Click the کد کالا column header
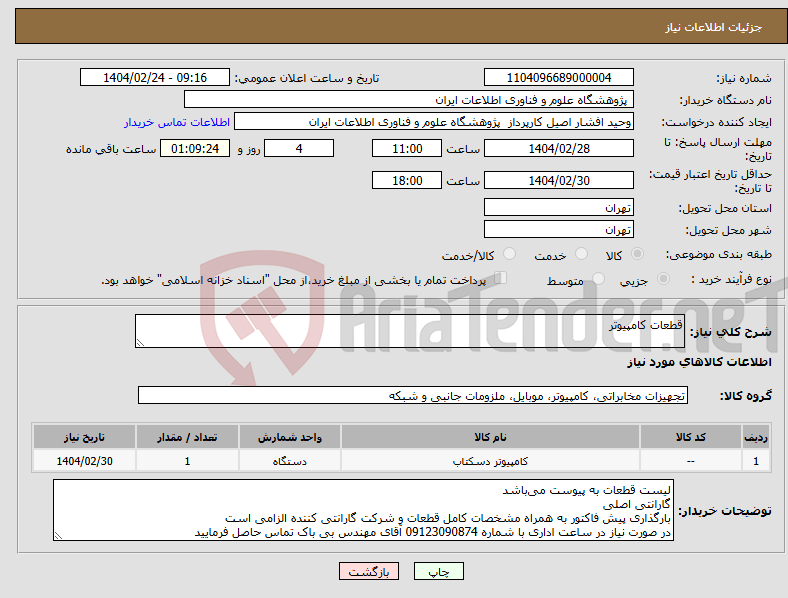The height and width of the screenshot is (598, 788). [691, 437]
